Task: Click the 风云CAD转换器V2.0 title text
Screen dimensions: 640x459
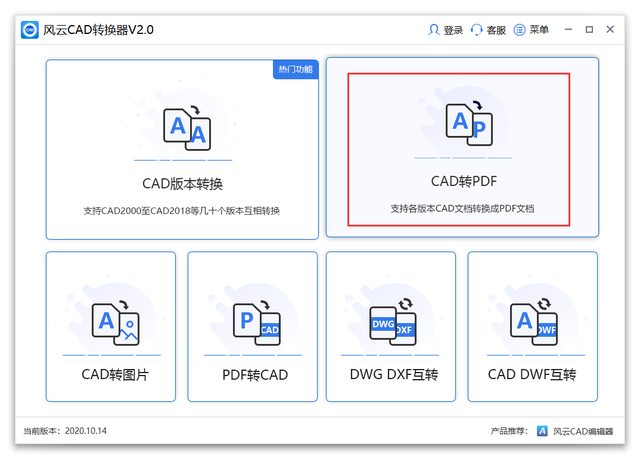Action: [x=98, y=30]
